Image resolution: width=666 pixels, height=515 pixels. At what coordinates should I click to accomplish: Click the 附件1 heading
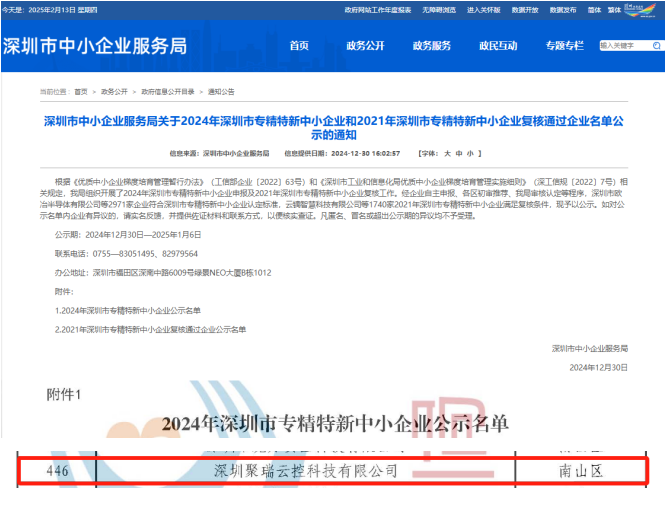[x=63, y=395]
